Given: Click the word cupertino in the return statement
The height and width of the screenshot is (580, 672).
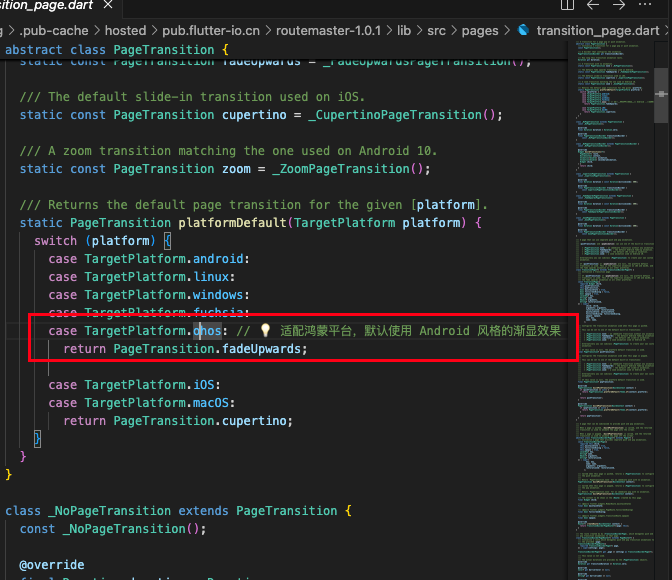Looking at the screenshot, I should click(254, 421).
